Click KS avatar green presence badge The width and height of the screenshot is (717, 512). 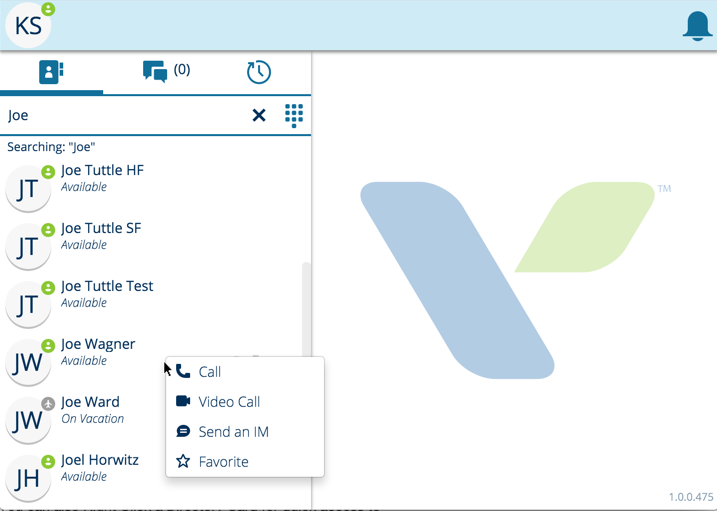48,9
